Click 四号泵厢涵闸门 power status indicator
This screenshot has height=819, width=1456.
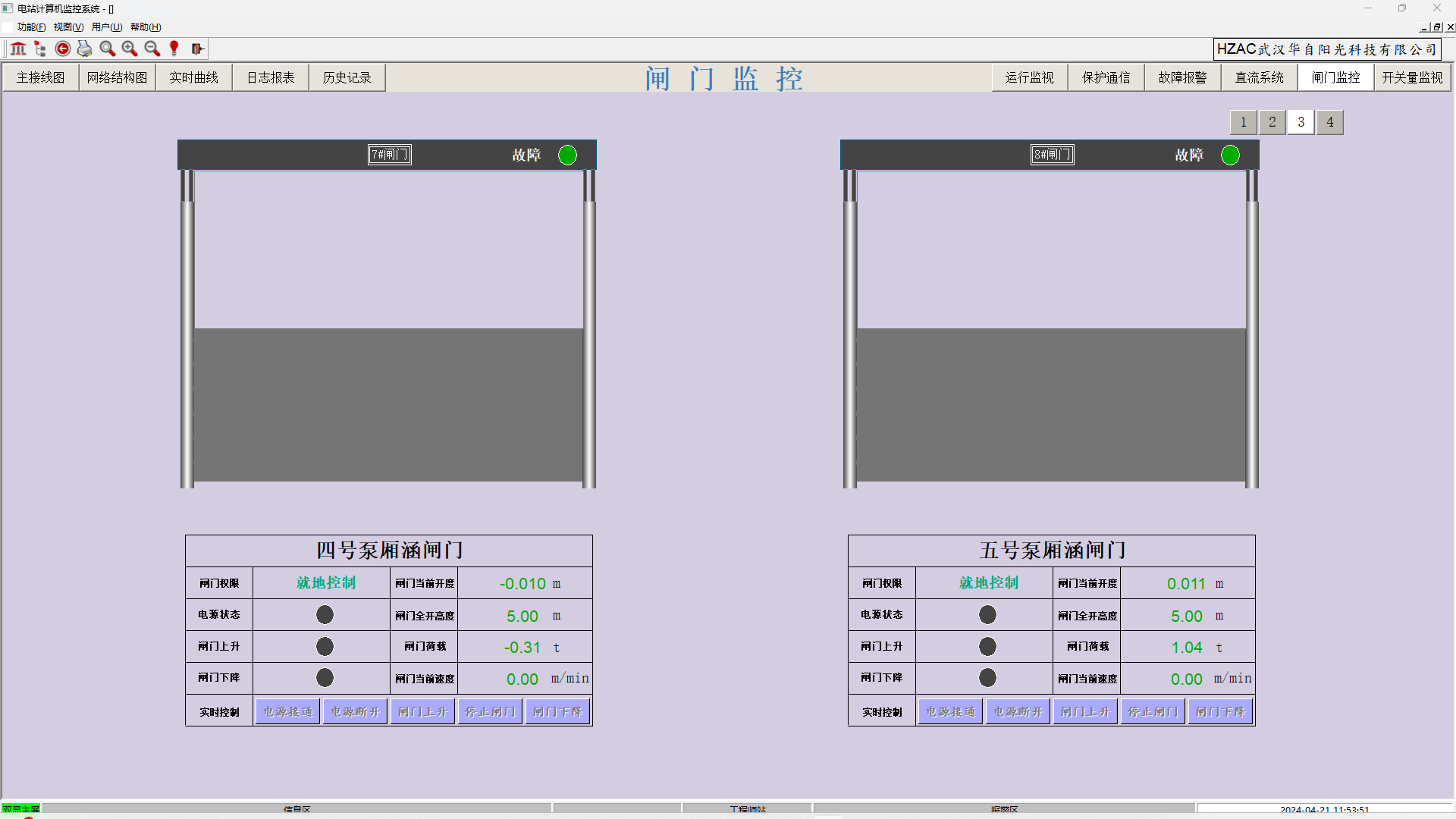point(325,615)
